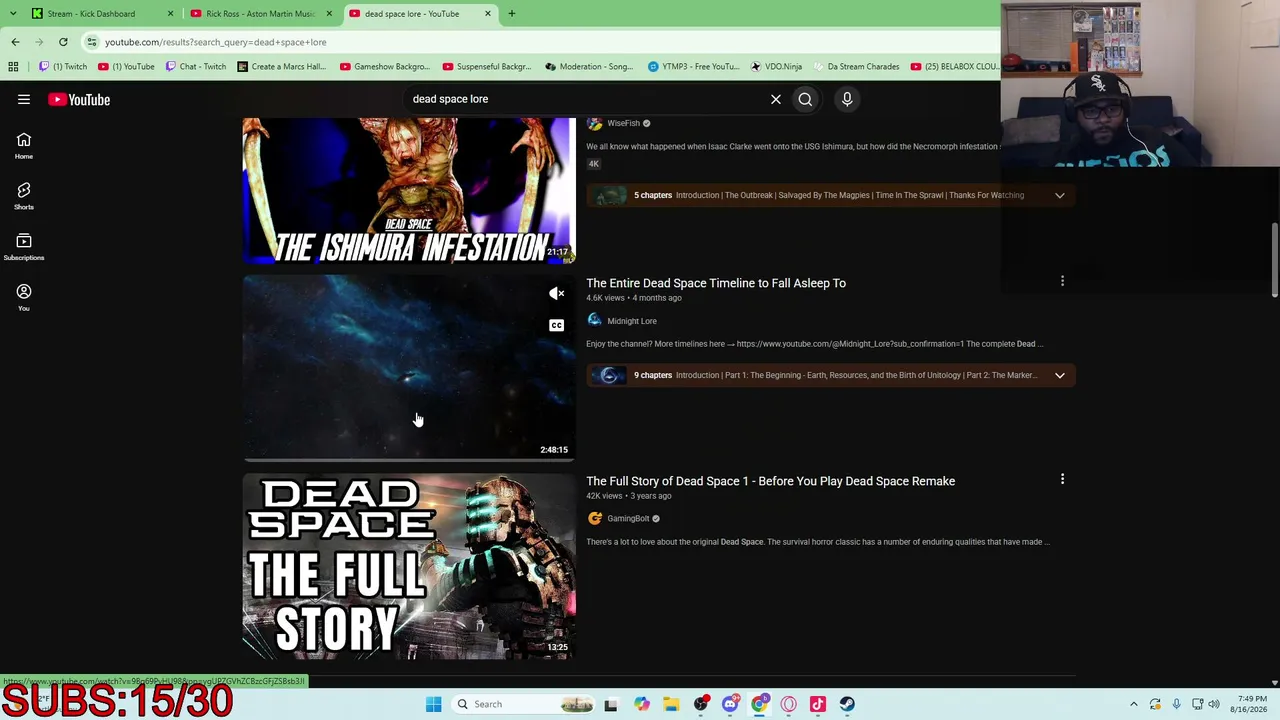1280x720 pixels.
Task: Open the tab search dropdown arrow
Action: (15, 14)
